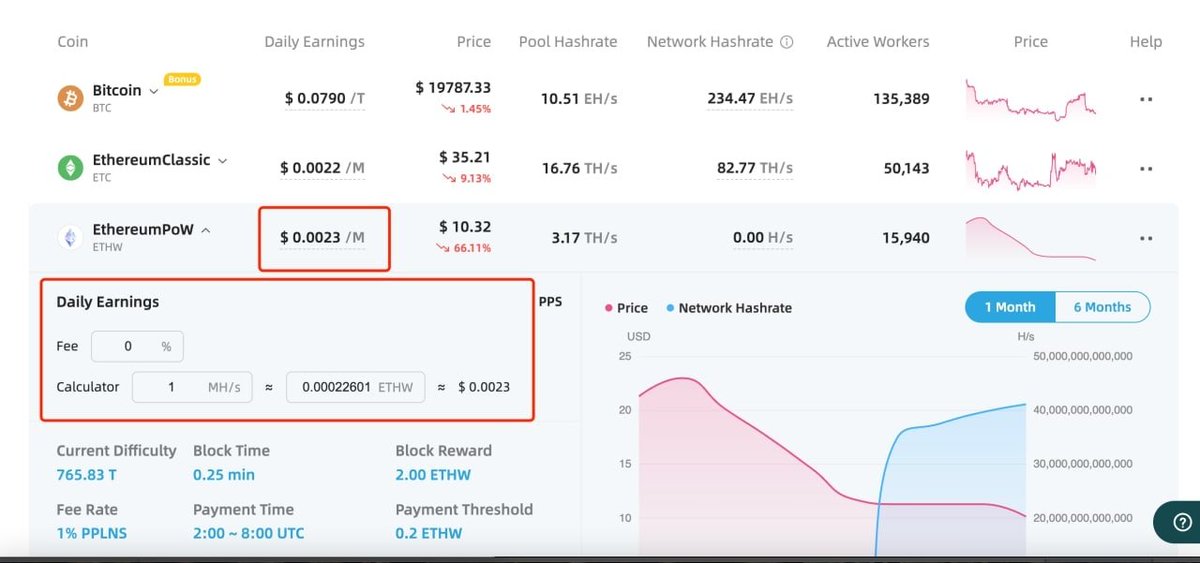The image size is (1200, 563).
Task: Click the PPS label beside Daily Earnings
Action: (551, 301)
